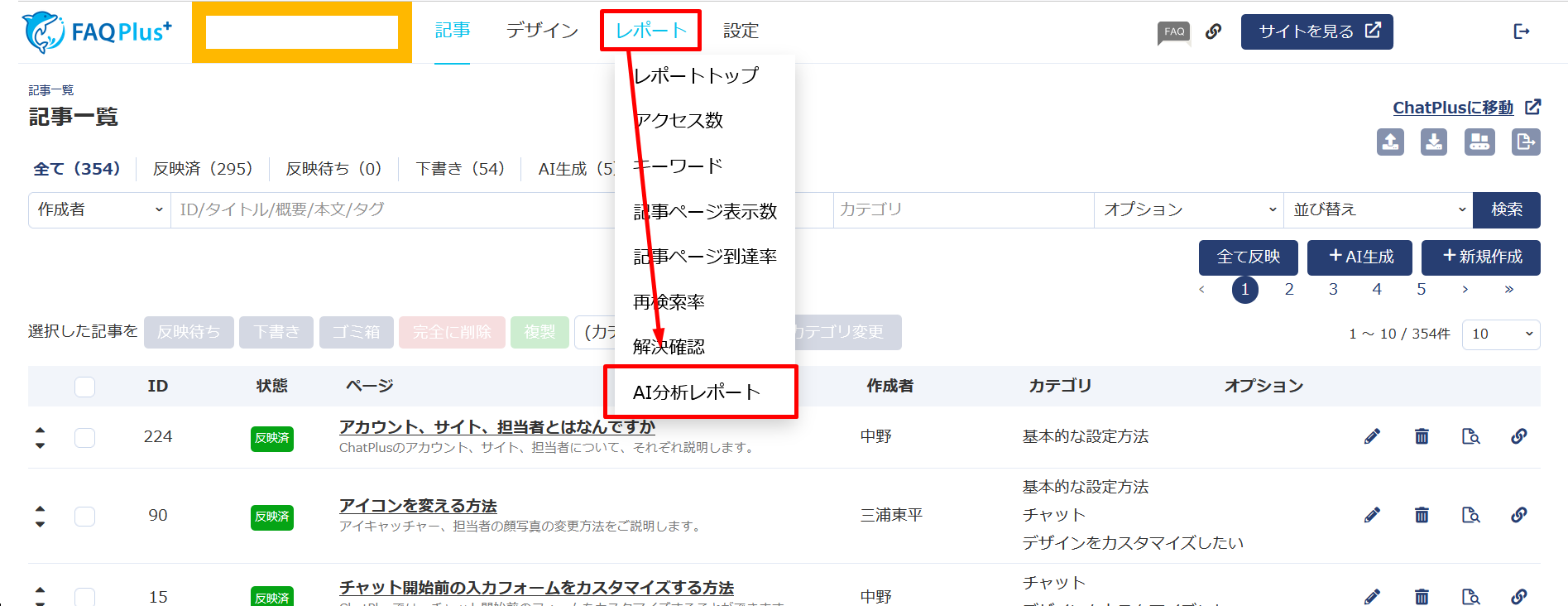Filter by 全て (354) tab
Screen dimensions: 1568x606
point(77,169)
